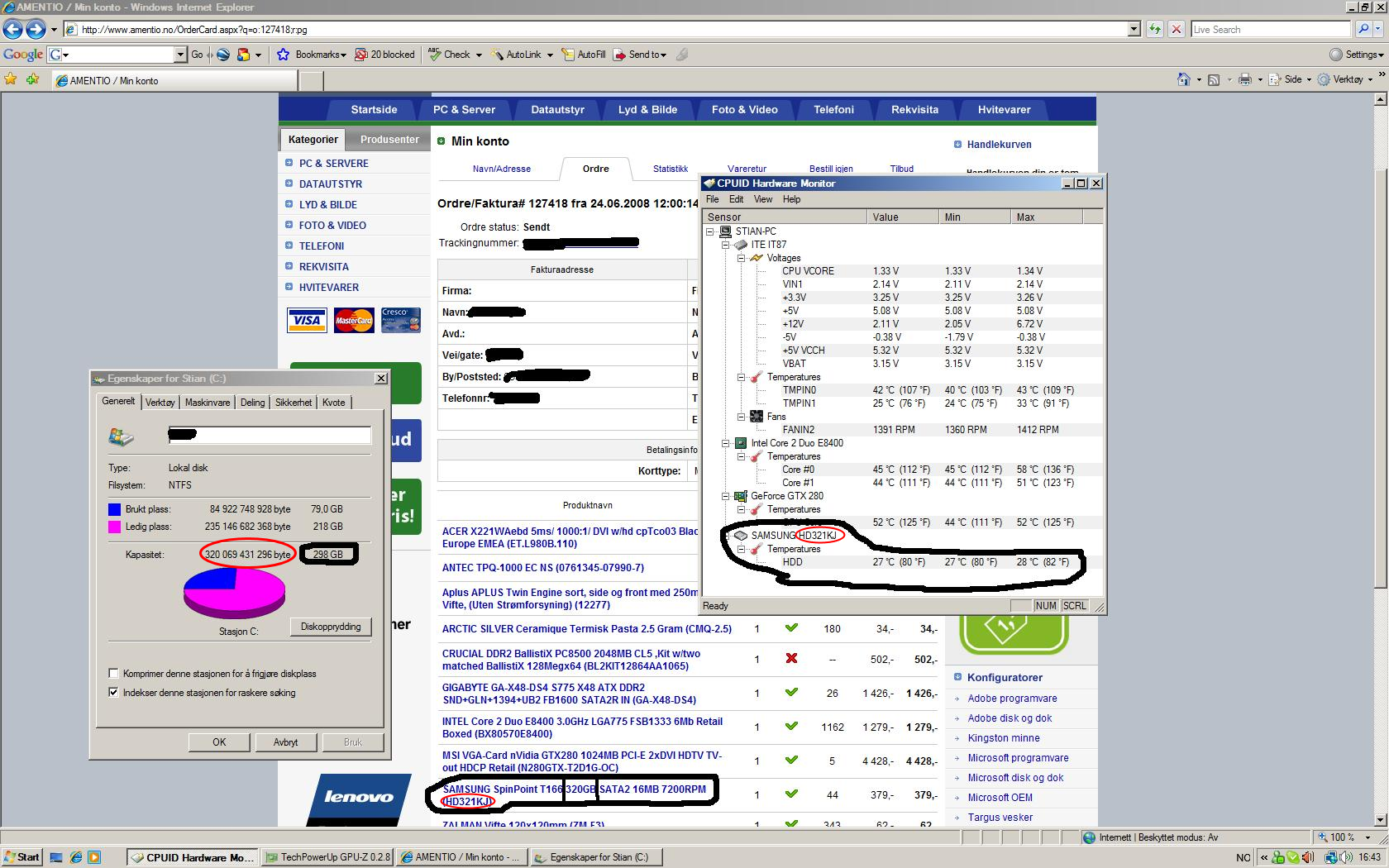
Task: Open the Handlekurven link
Action: pos(999,145)
